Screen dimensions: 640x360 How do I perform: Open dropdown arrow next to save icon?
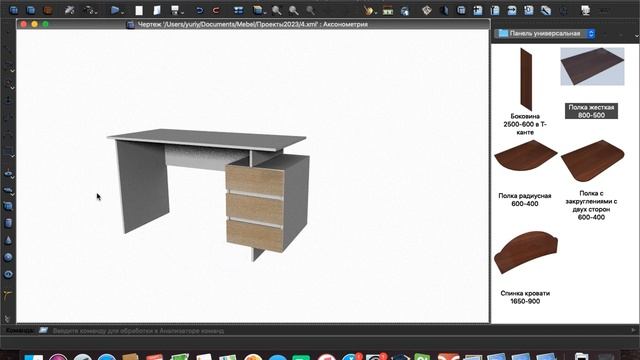coord(182,13)
